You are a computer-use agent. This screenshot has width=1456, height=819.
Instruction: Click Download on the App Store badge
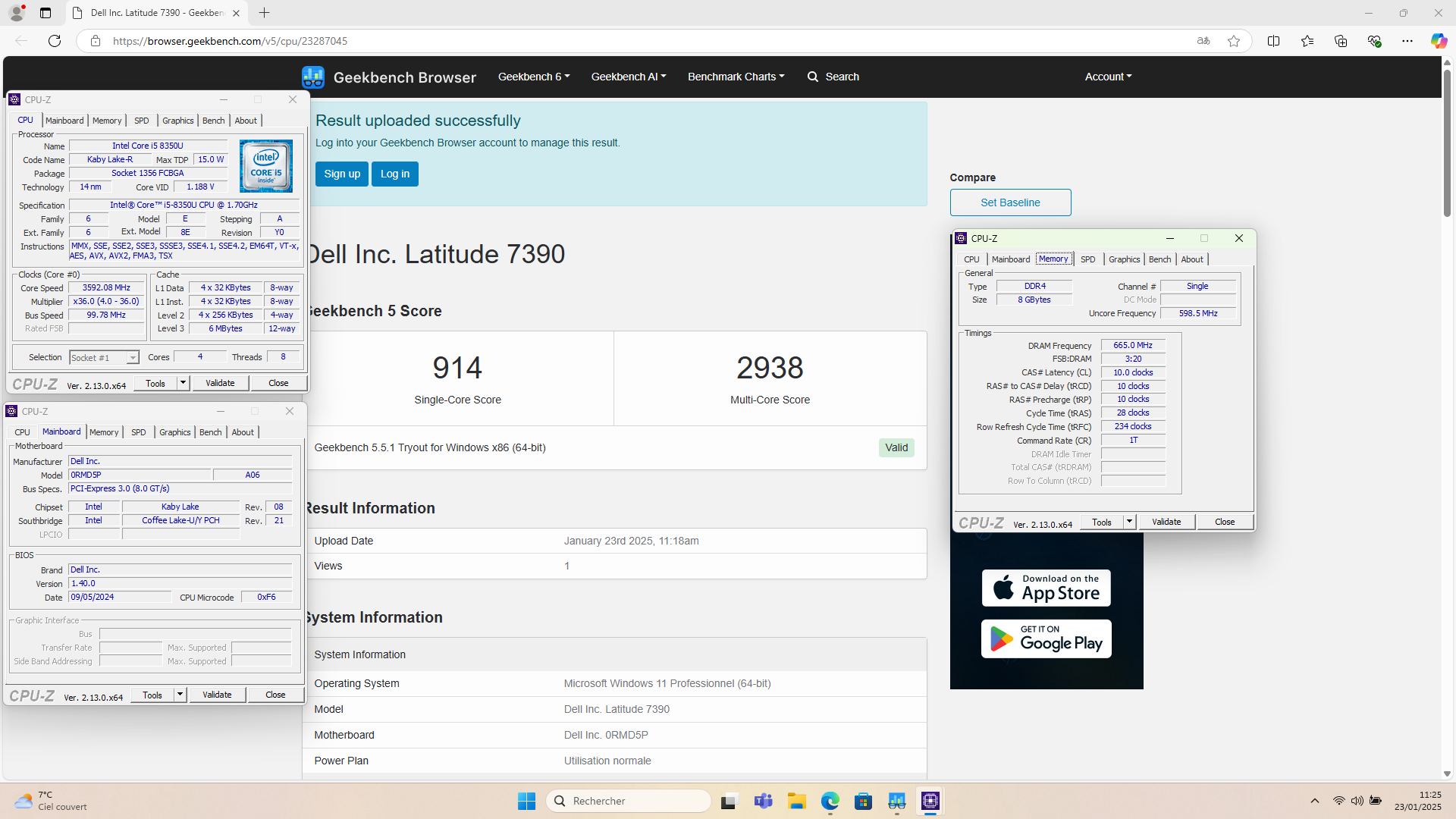1046,588
